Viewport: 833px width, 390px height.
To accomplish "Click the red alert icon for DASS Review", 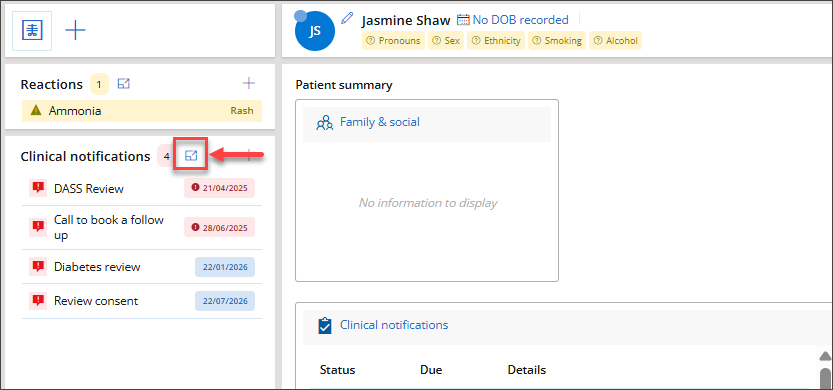I will [38, 188].
